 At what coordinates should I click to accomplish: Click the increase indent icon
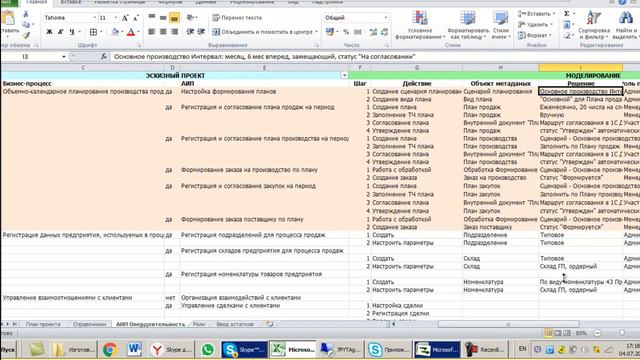(x=201, y=31)
